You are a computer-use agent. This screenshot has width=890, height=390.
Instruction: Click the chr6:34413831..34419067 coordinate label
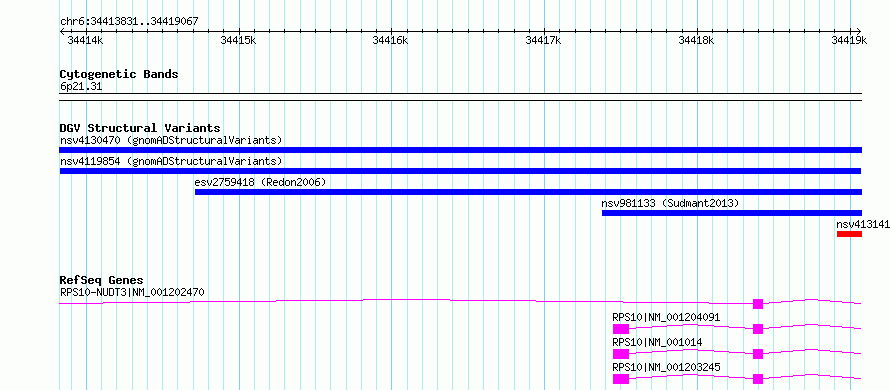tap(129, 22)
